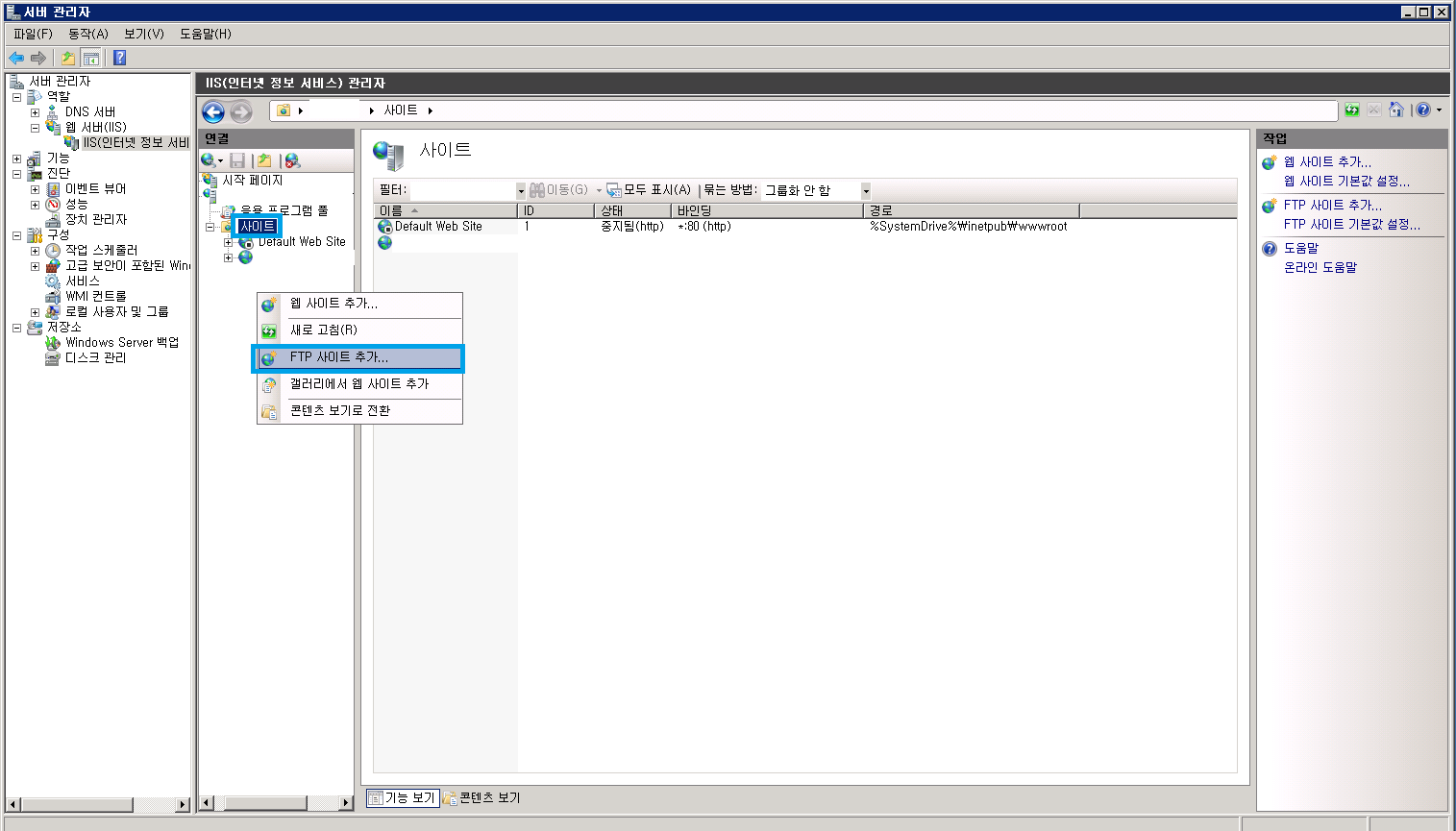Click the Server Manager back arrow

click(x=16, y=58)
